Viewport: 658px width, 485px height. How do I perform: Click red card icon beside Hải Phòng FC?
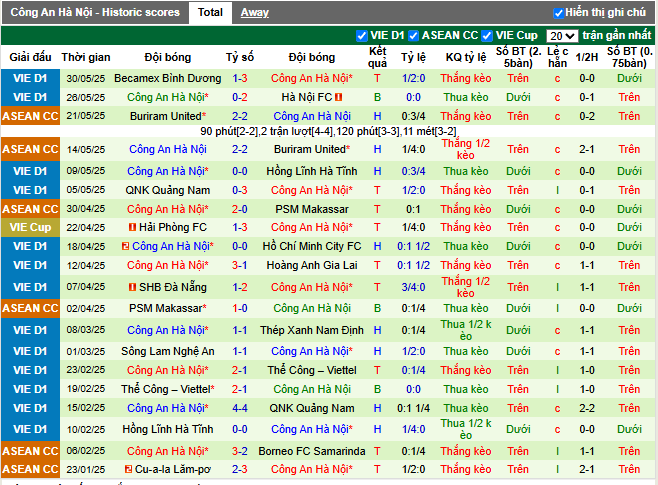132,227
